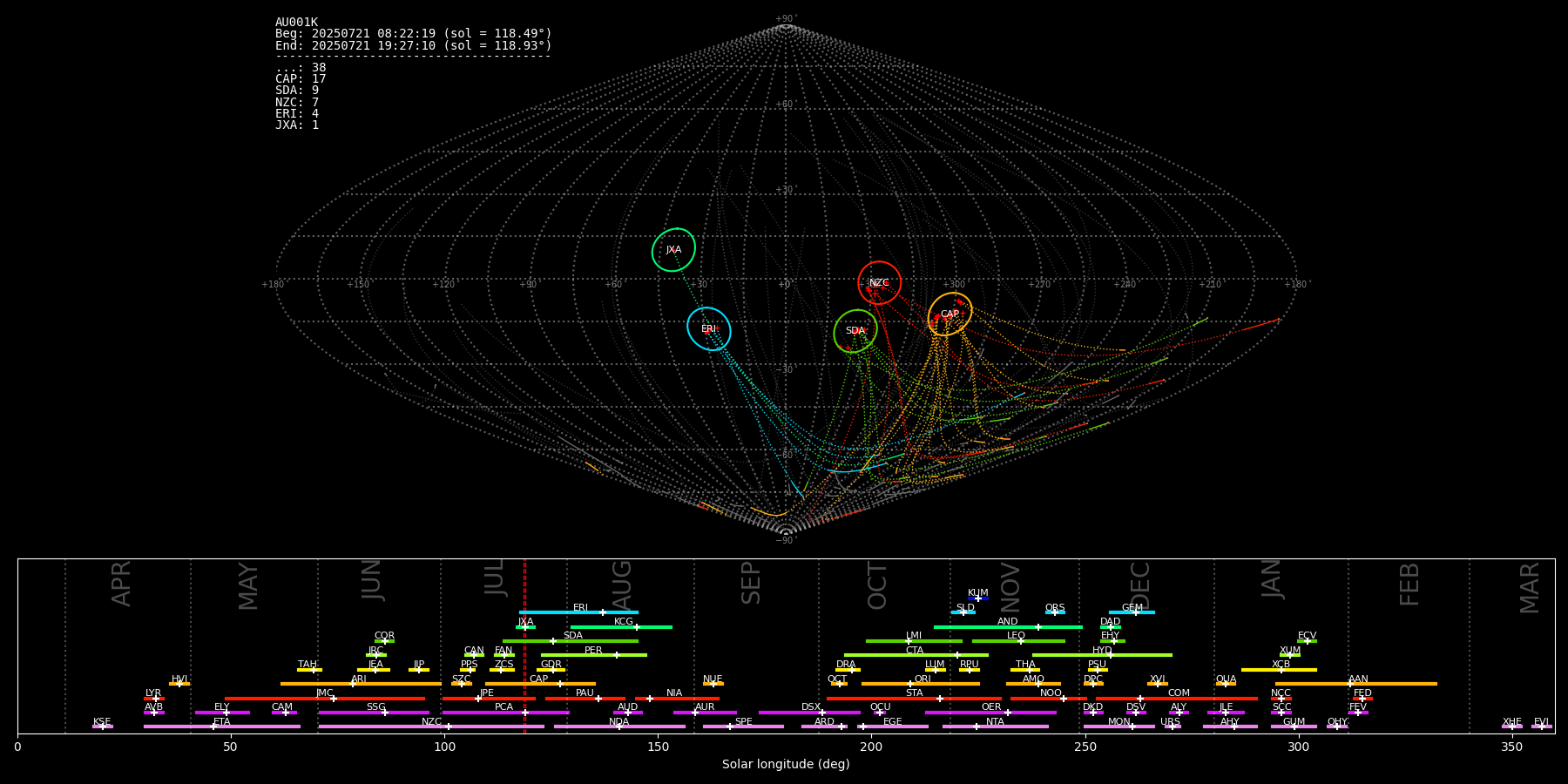This screenshot has height=784, width=1568.
Task: Click the XCB shower bar in timeline
Action: coord(1279,670)
